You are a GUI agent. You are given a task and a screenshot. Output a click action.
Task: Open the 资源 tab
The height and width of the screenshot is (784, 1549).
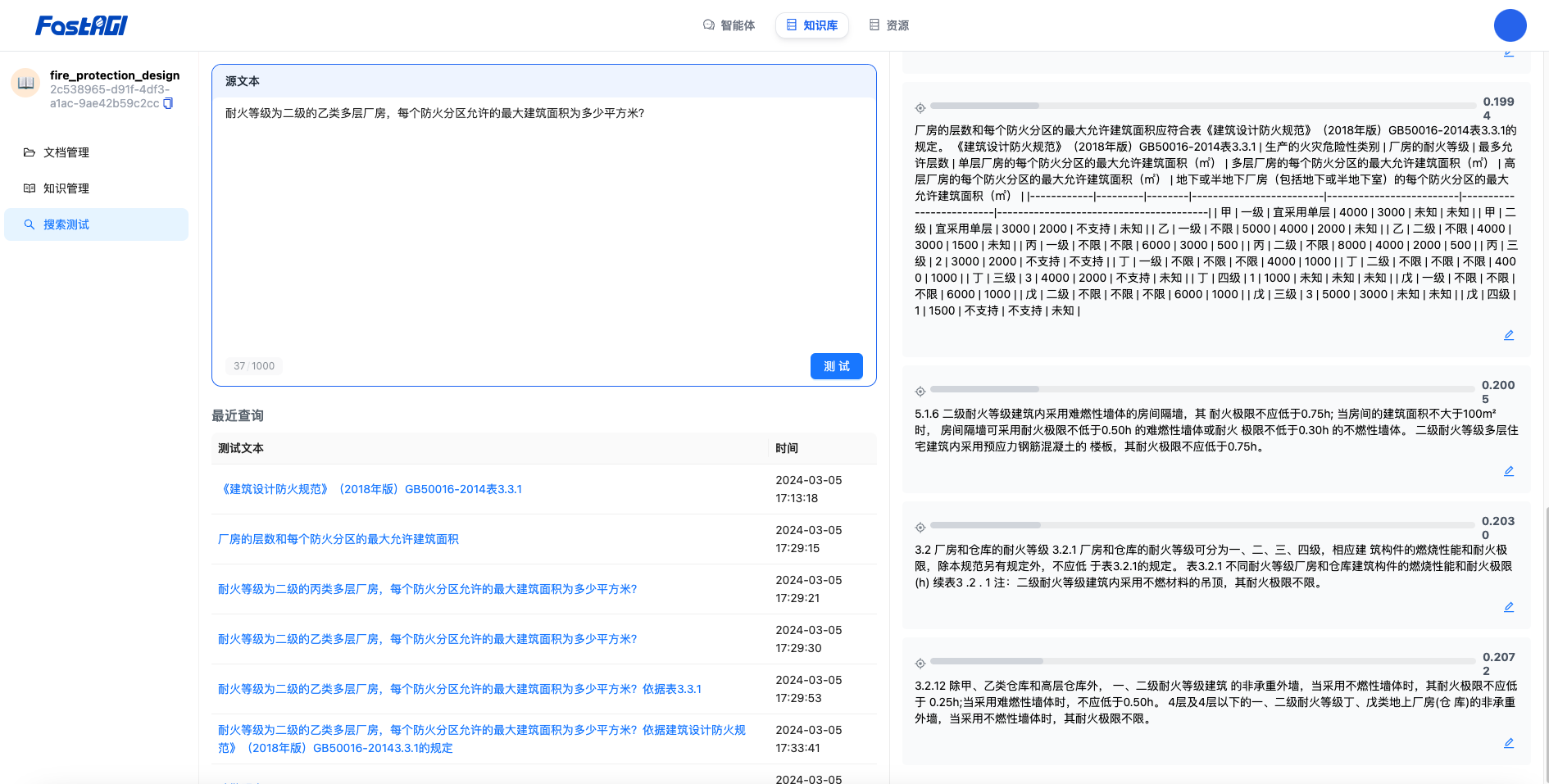pyautogui.click(x=889, y=25)
